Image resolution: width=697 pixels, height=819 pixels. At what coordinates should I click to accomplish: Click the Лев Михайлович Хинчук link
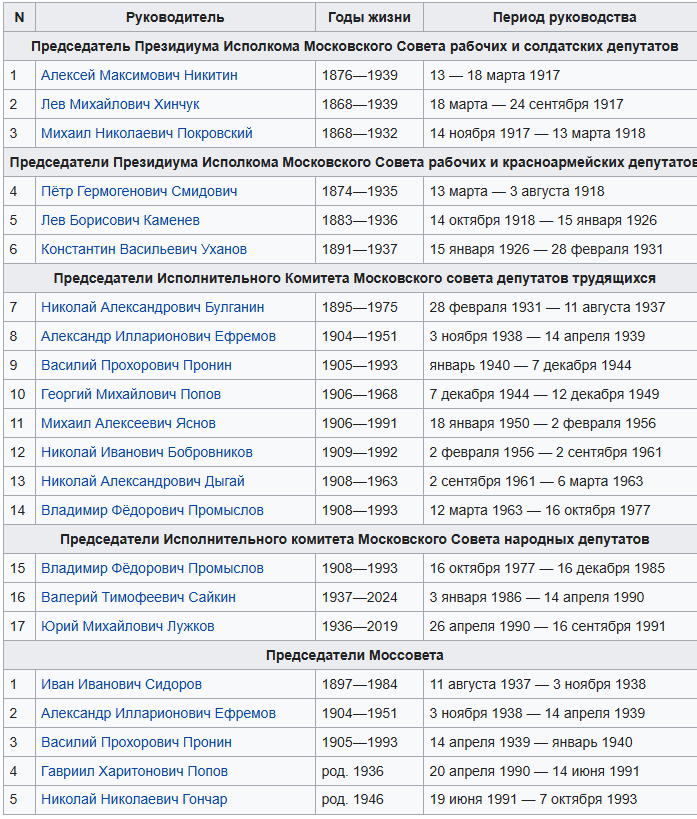120,104
